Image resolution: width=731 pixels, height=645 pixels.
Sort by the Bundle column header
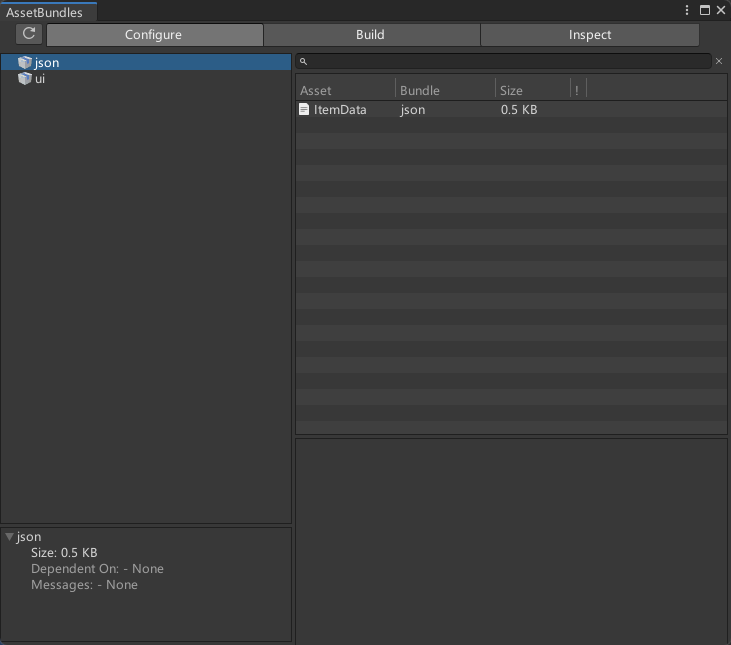point(445,90)
